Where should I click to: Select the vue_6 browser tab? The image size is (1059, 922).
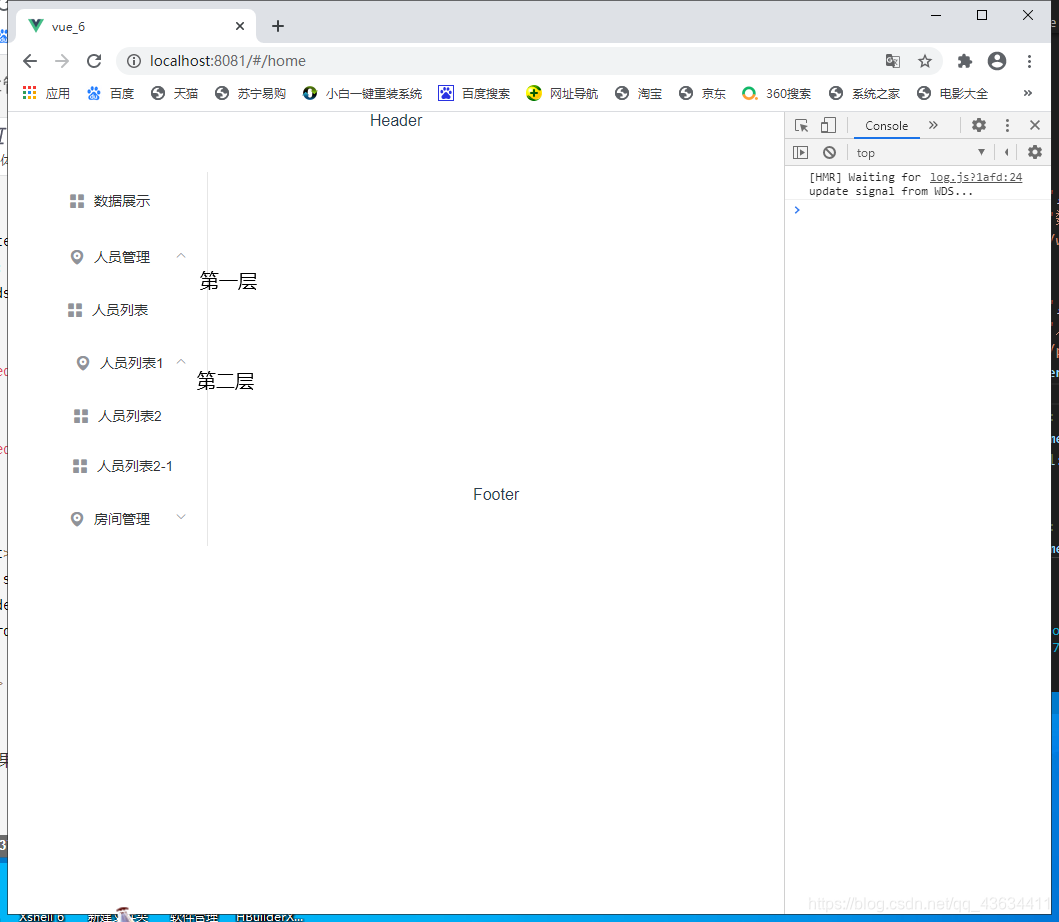pos(136,26)
